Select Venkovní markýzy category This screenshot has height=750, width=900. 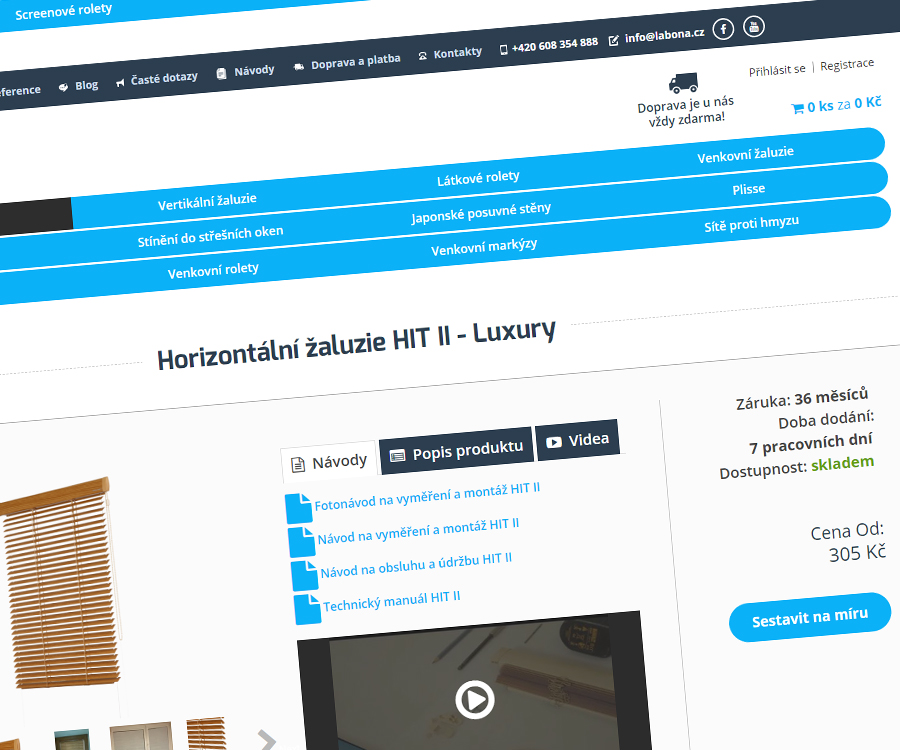coord(484,247)
